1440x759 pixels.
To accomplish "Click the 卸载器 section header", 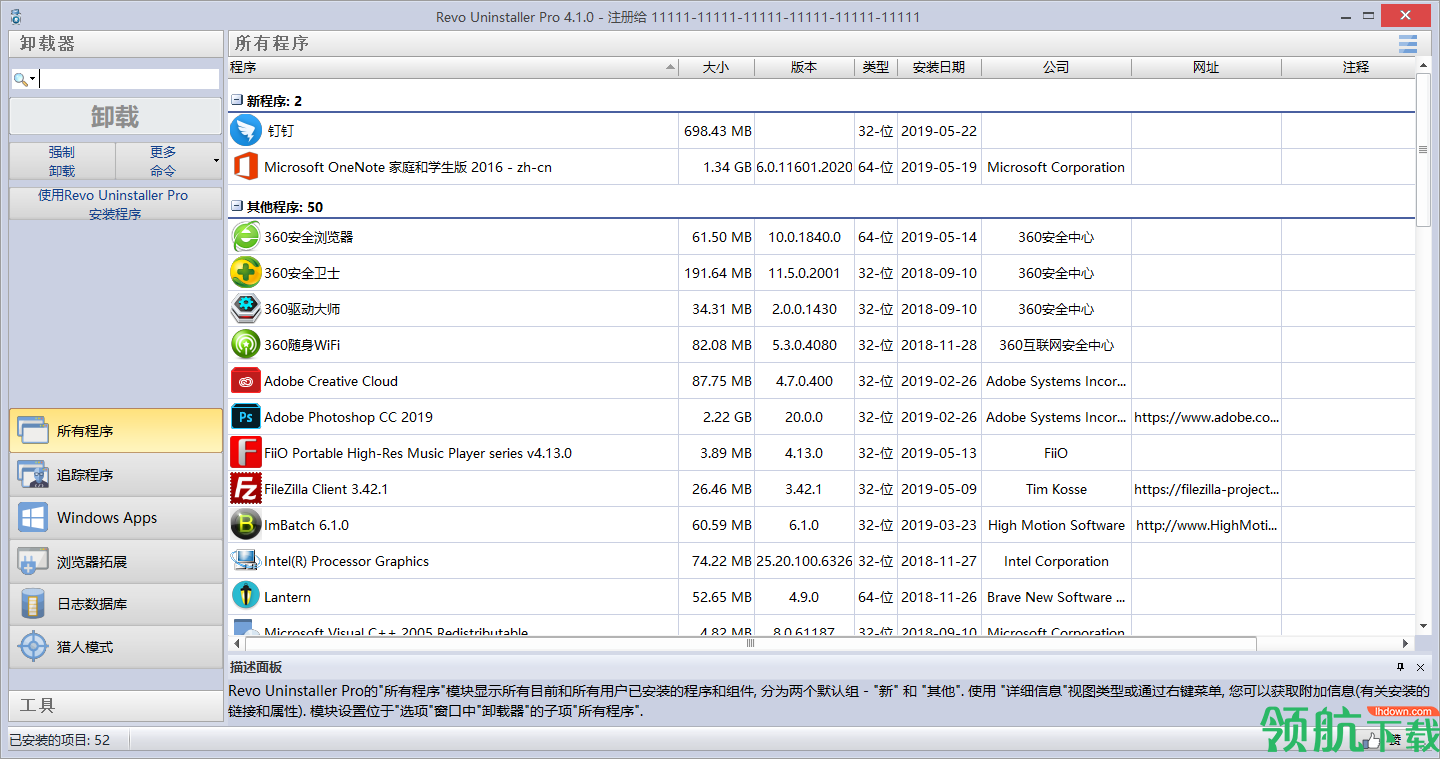I will click(x=116, y=44).
